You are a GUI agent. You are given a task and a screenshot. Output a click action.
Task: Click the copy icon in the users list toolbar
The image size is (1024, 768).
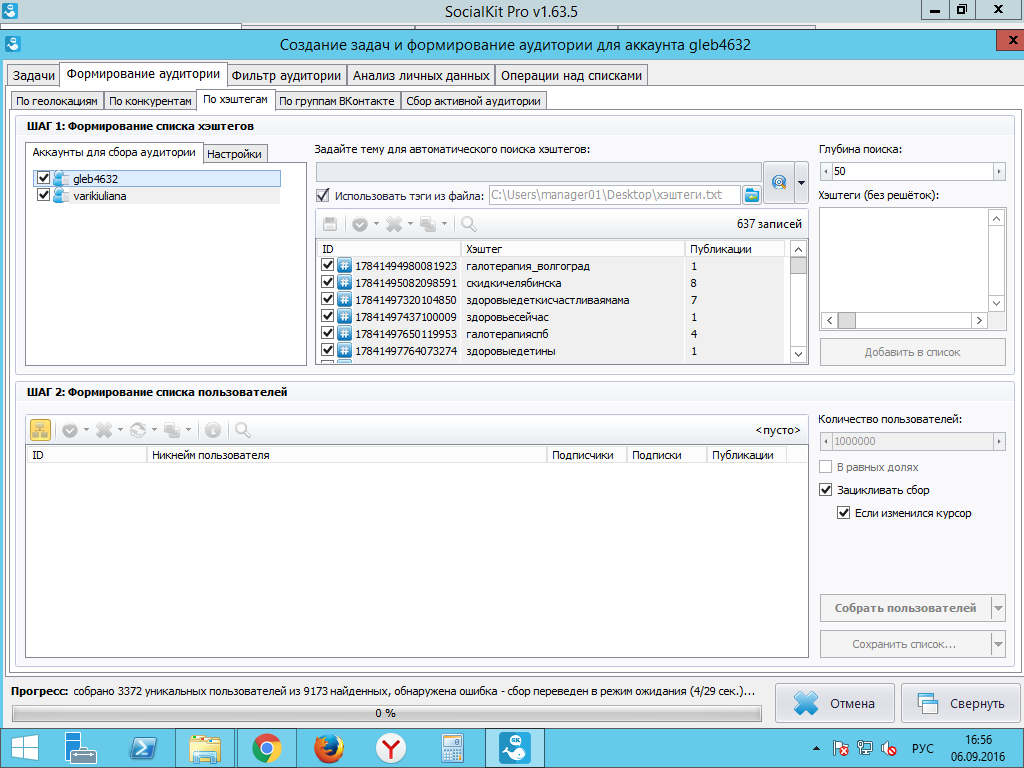[172, 430]
